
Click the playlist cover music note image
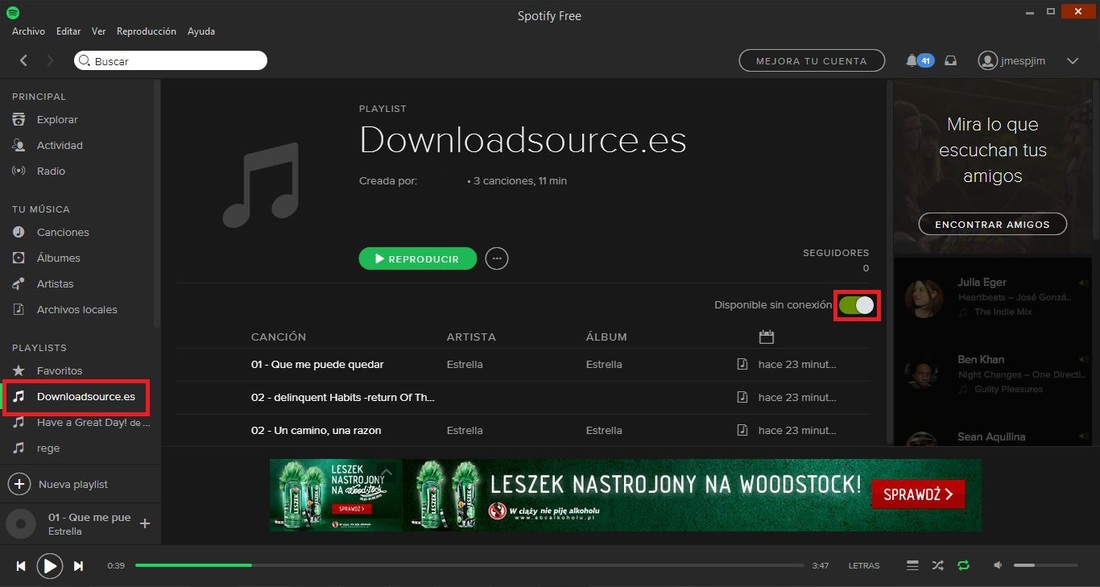click(x=261, y=184)
